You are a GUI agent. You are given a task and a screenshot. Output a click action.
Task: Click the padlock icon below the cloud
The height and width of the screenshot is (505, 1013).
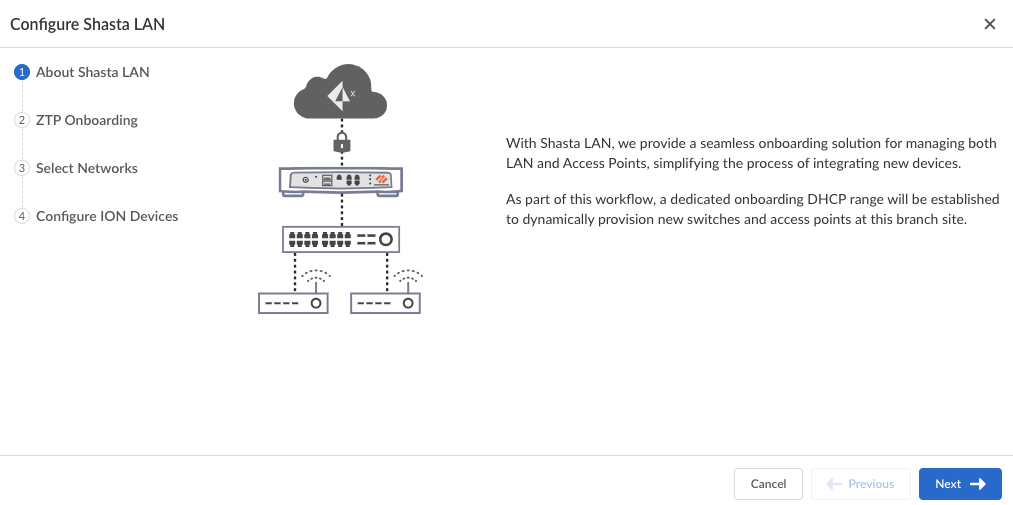point(341,141)
